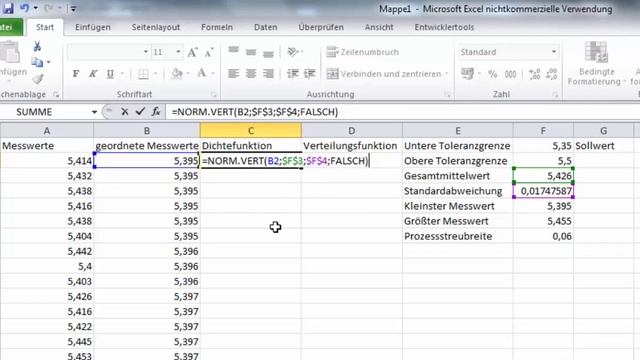Click the Increase Indent icon

[x=309, y=74]
